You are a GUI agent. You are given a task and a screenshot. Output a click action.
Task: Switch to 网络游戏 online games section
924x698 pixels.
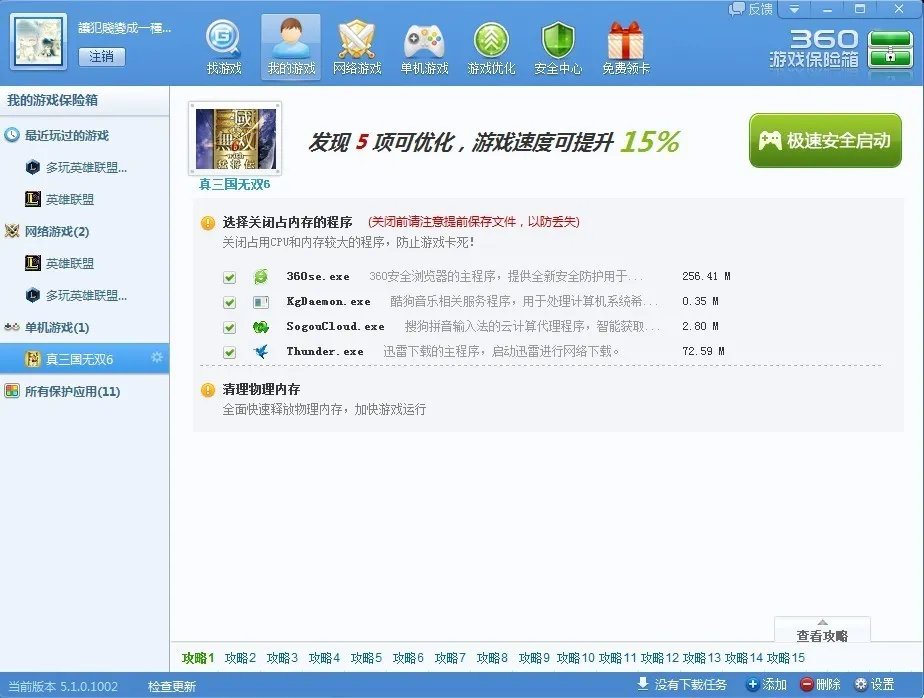tap(357, 45)
